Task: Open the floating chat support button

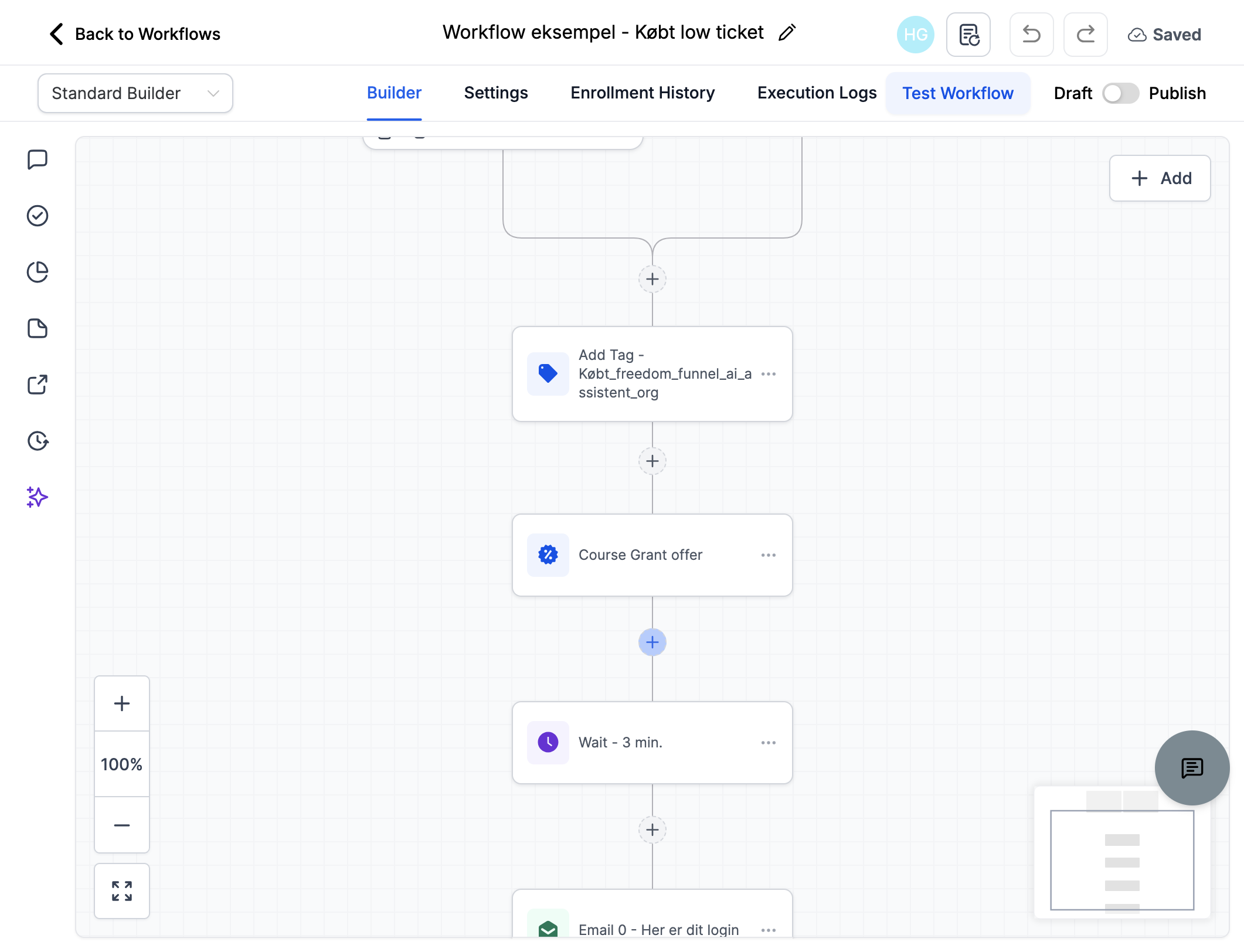Action: pos(1192,768)
